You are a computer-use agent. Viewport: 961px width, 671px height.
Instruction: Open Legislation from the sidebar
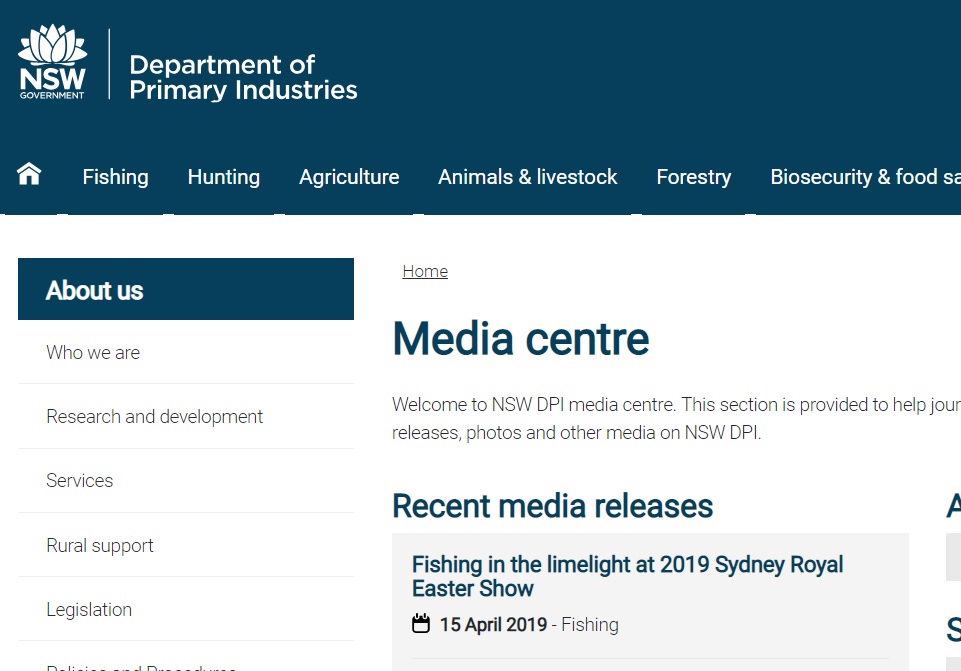pyautogui.click(x=89, y=609)
